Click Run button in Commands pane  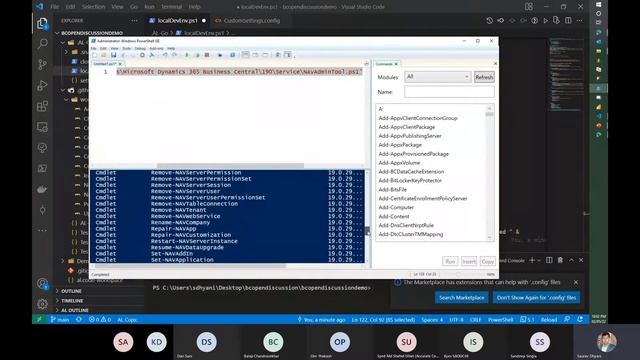click(x=450, y=262)
